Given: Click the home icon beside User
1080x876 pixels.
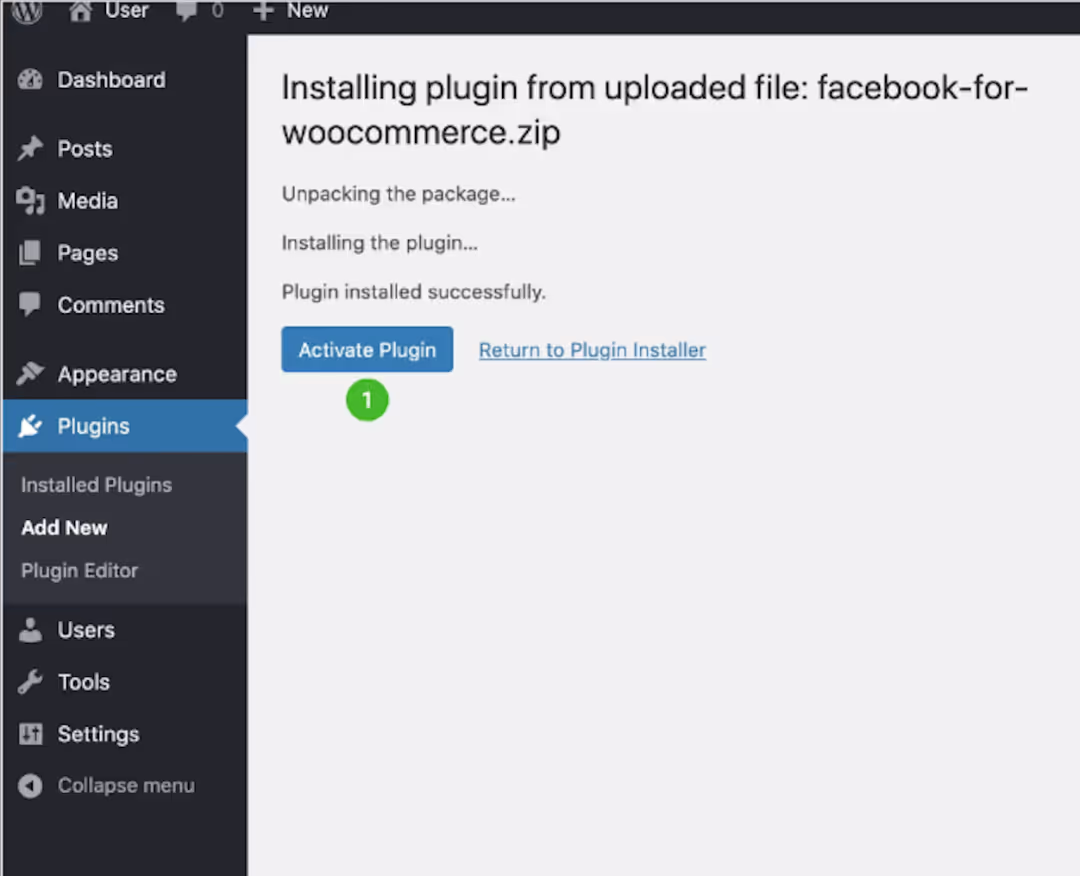Looking at the screenshot, I should [81, 10].
